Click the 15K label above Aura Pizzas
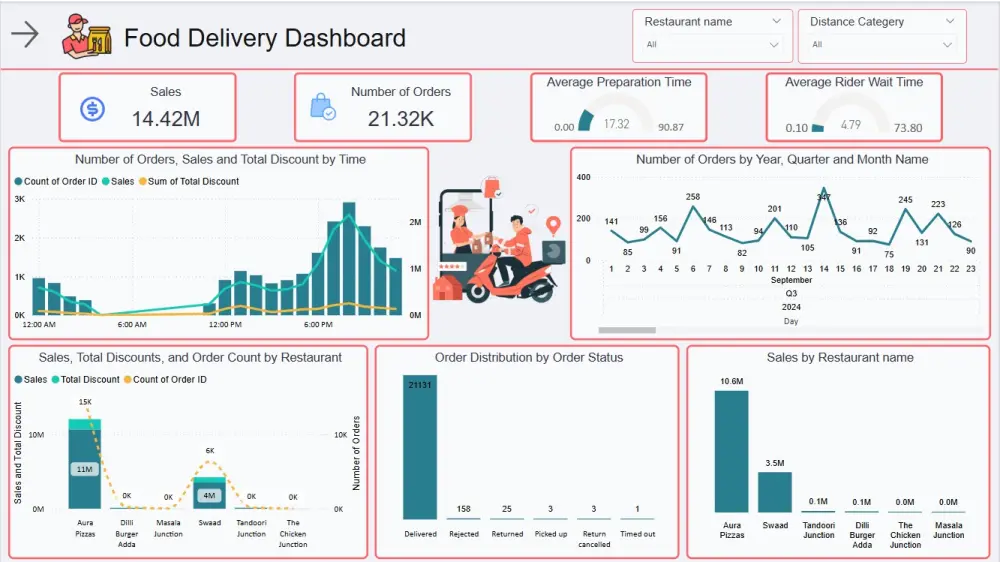Viewport: 1000px width, 562px height. point(85,402)
